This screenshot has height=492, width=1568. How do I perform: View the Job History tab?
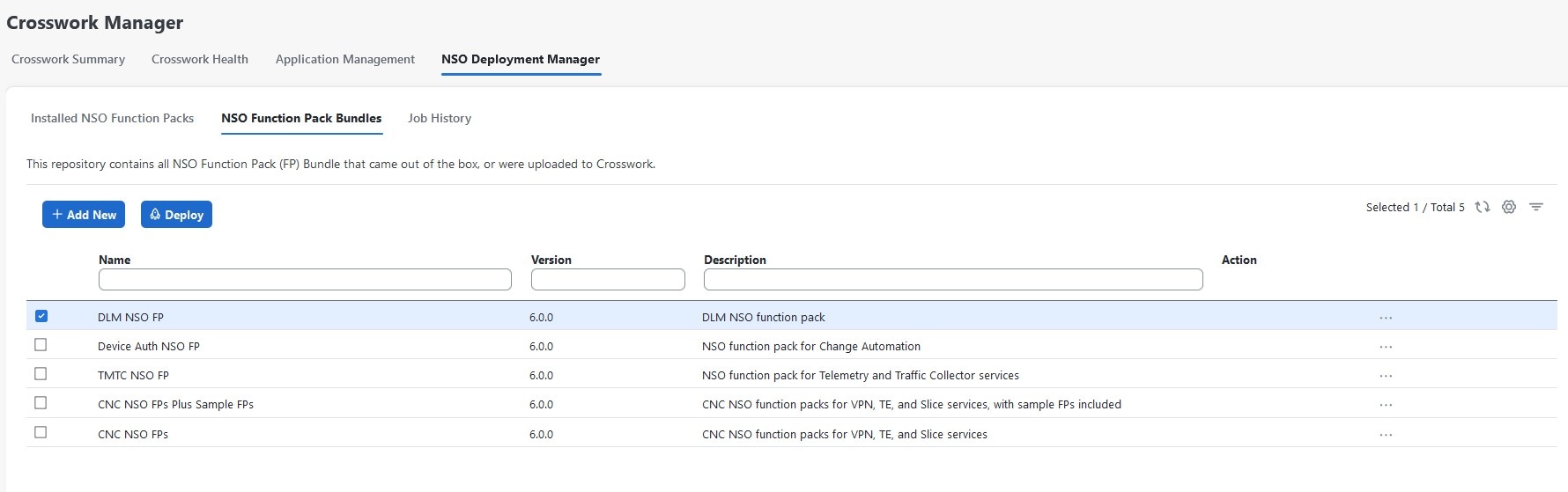pos(440,118)
